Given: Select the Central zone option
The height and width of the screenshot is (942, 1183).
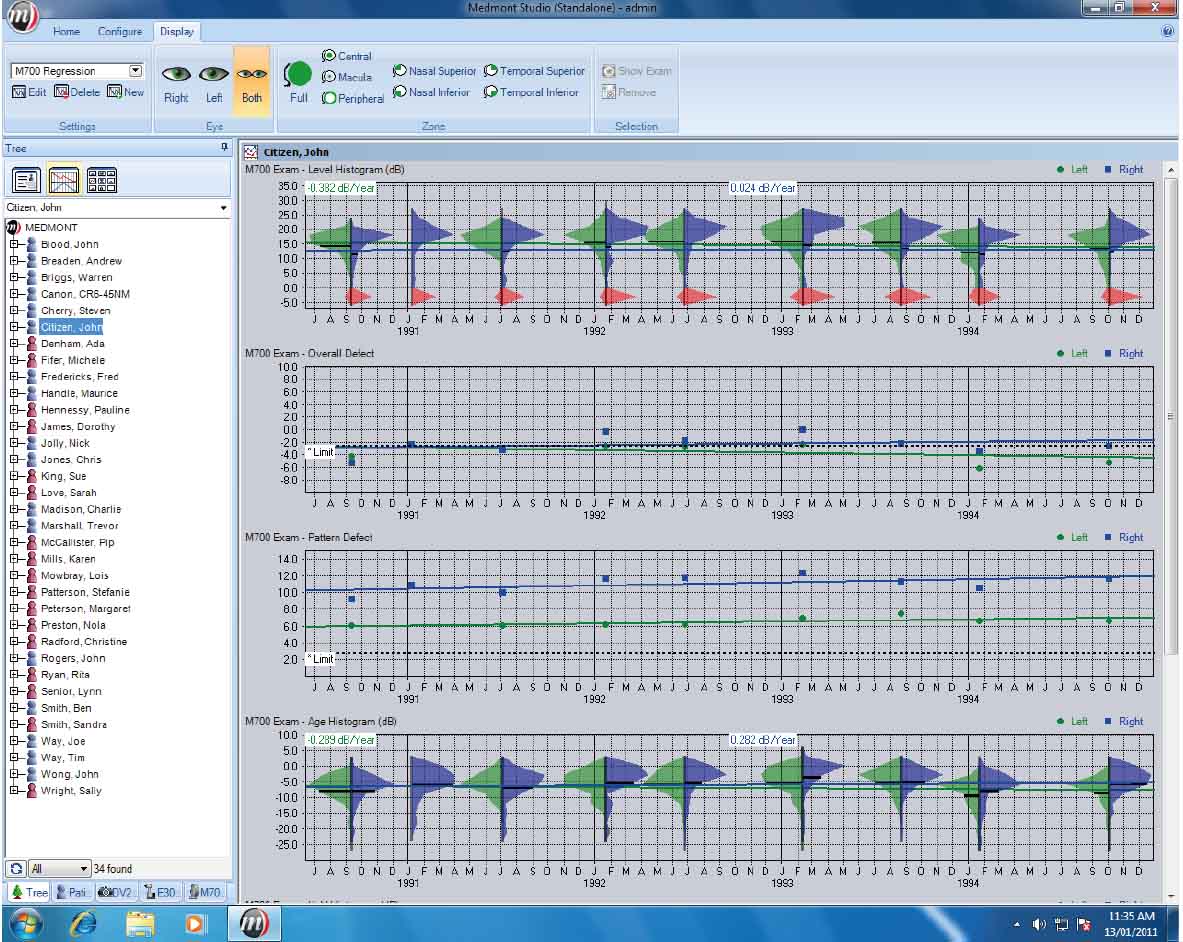Looking at the screenshot, I should [346, 56].
